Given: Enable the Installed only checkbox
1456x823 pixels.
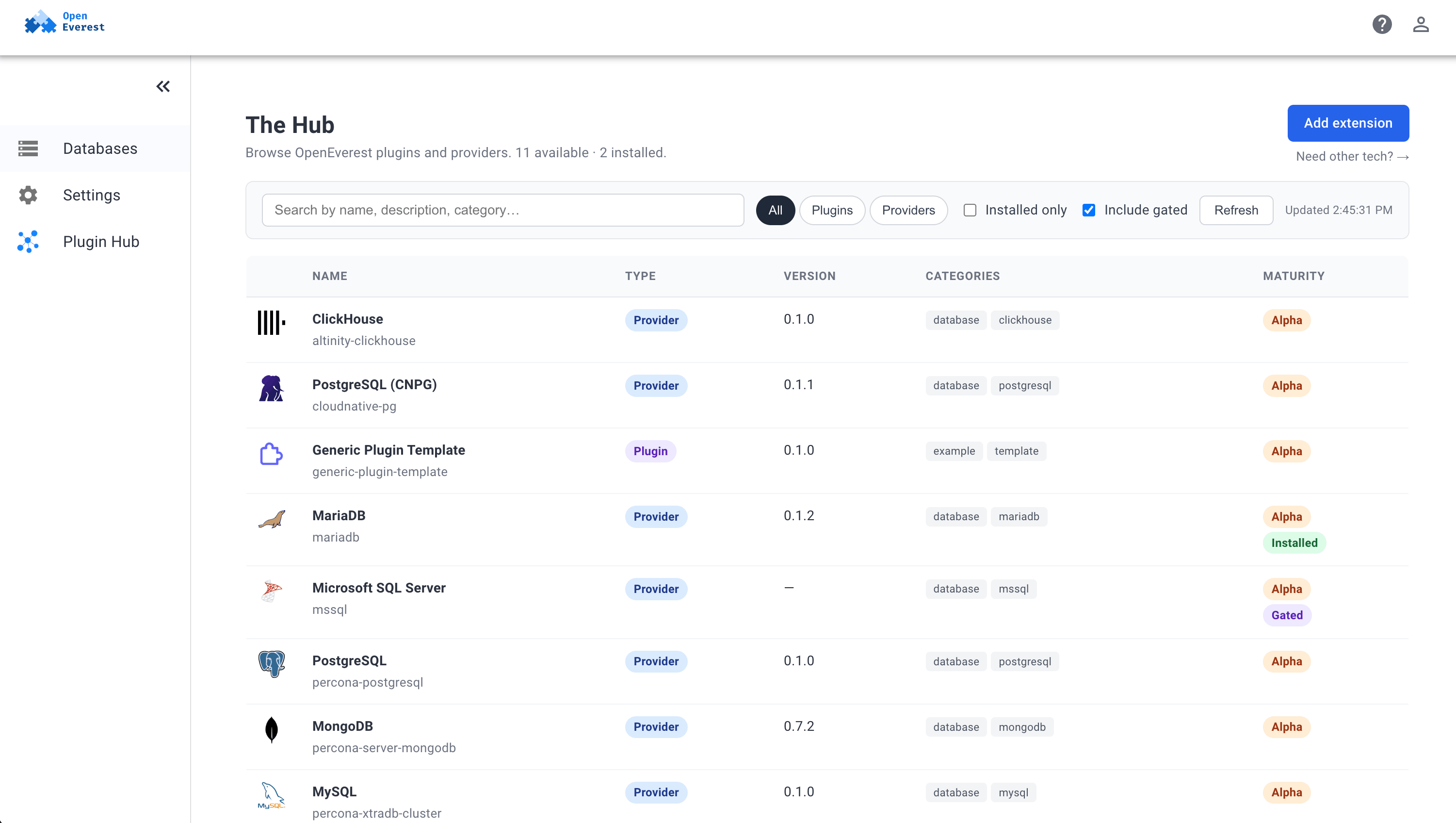Looking at the screenshot, I should [970, 210].
